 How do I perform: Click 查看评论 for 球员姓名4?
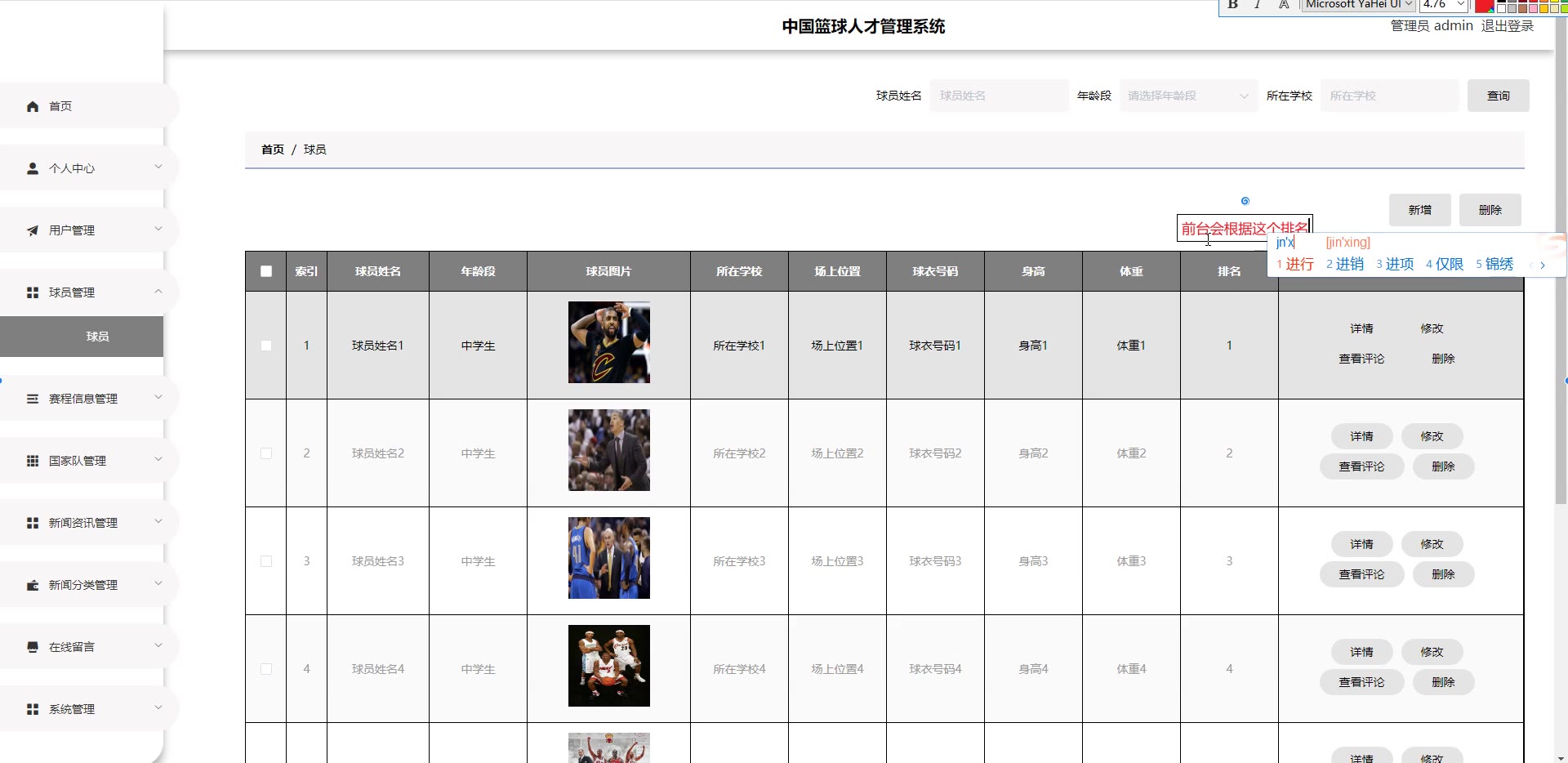pyautogui.click(x=1361, y=682)
